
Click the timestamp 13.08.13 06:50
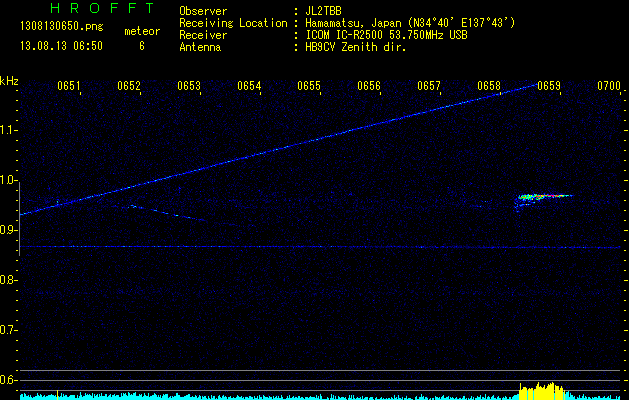60,46
